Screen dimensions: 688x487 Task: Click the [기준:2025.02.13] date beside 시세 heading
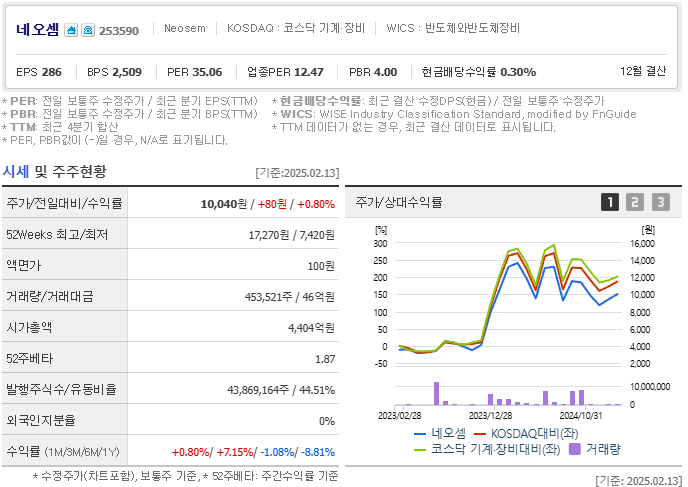click(x=297, y=173)
